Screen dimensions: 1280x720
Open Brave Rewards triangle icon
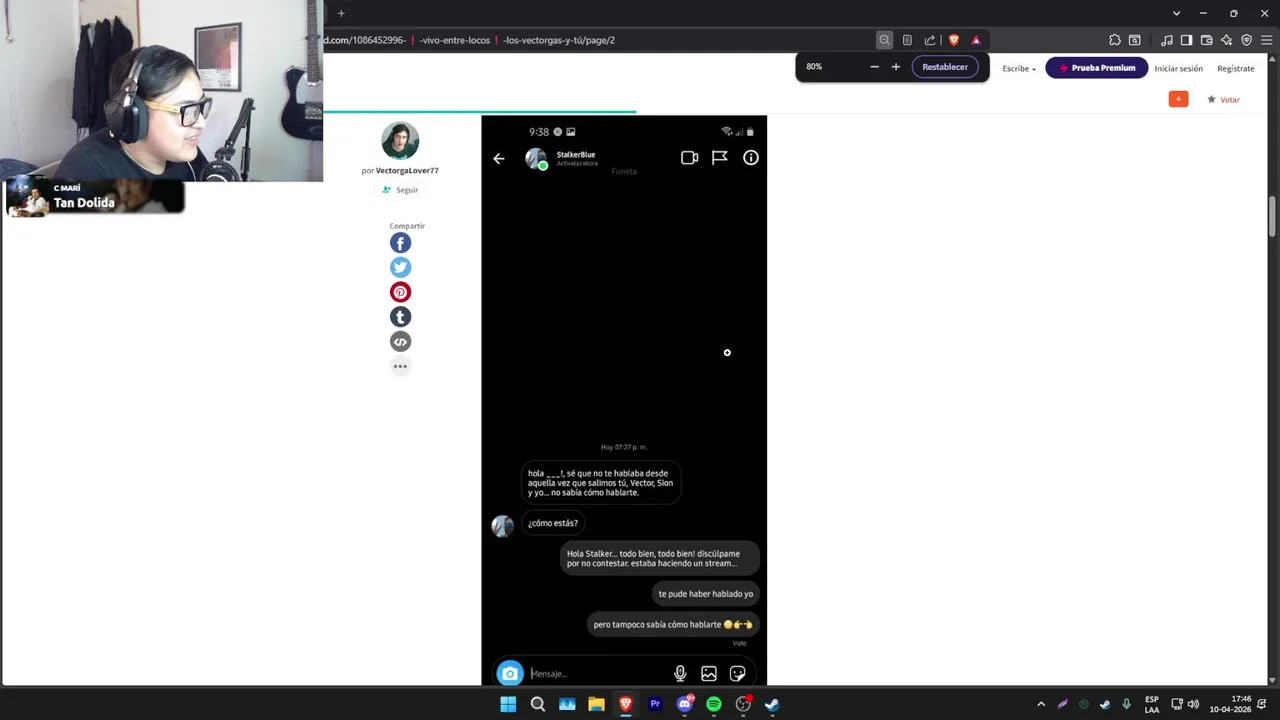click(x=976, y=40)
